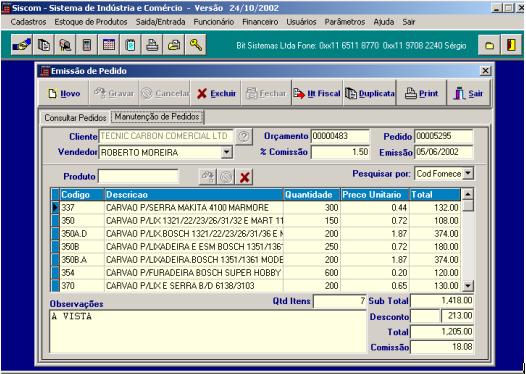Click the Fechar button
Viewport: 526px width, 374px height.
[x=266, y=93]
